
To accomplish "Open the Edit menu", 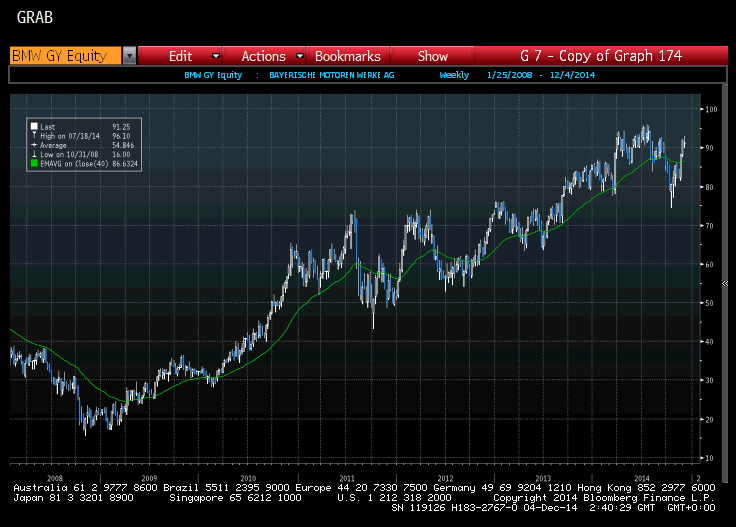I will pyautogui.click(x=180, y=56).
